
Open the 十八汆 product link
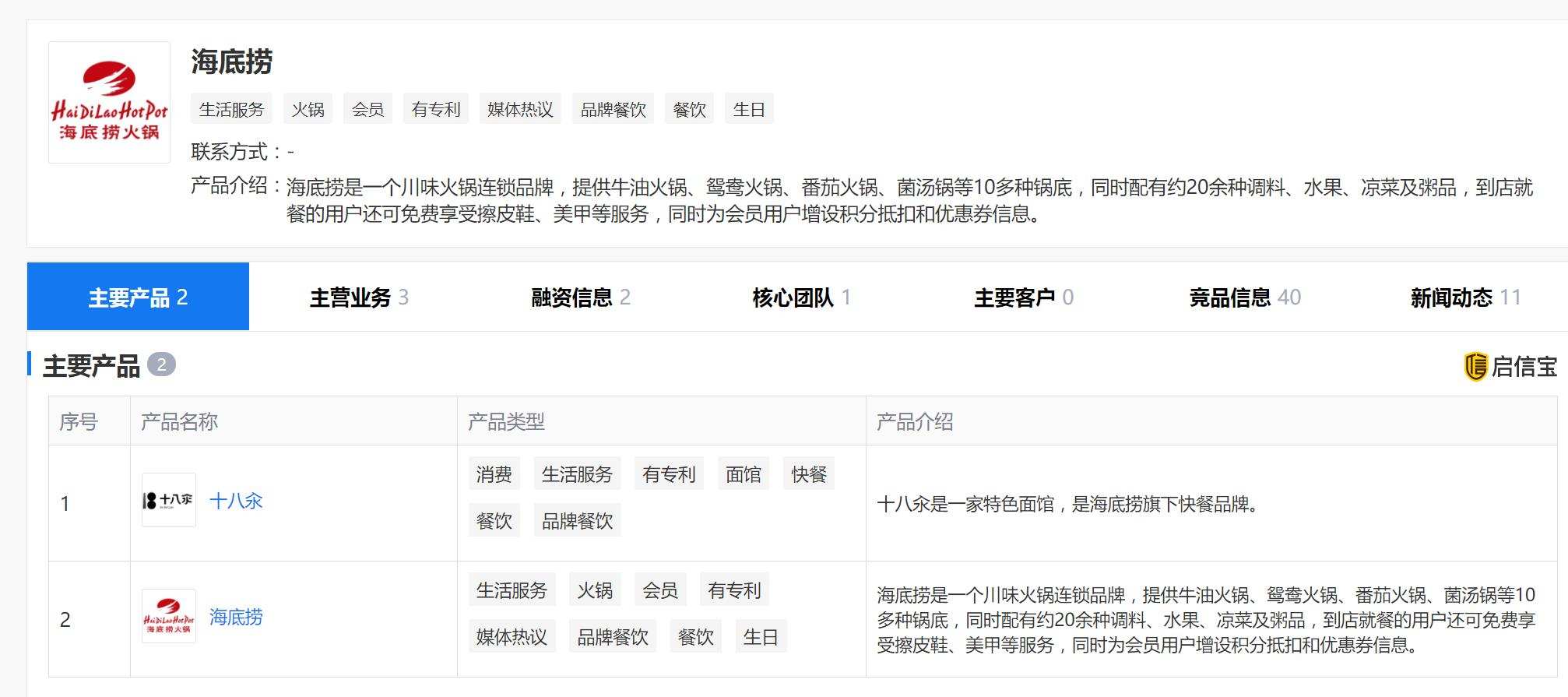(x=236, y=501)
